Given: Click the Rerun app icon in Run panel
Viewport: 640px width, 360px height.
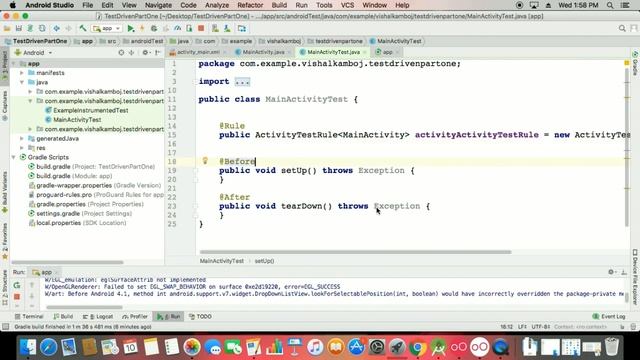Looking at the screenshot, I should [x=17, y=285].
